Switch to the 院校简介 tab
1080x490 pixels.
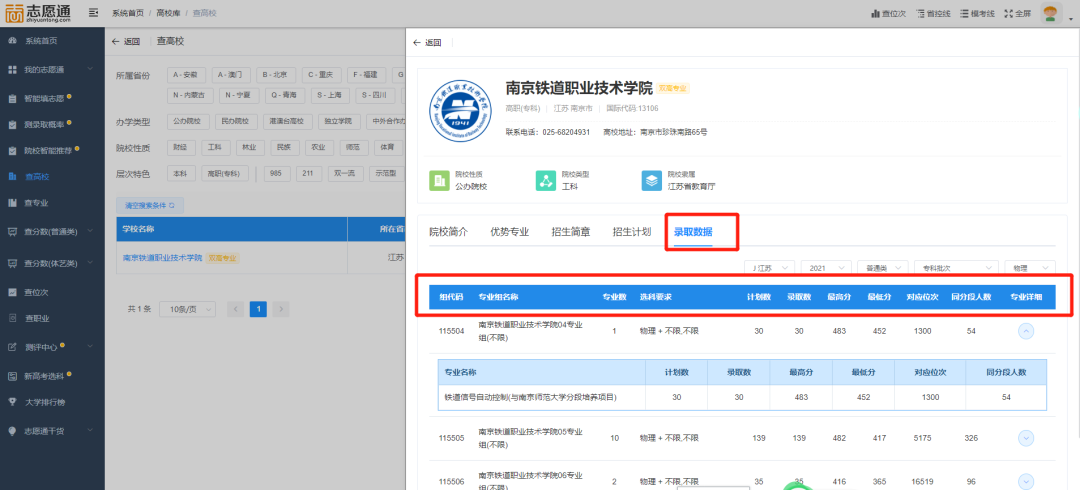coord(448,232)
